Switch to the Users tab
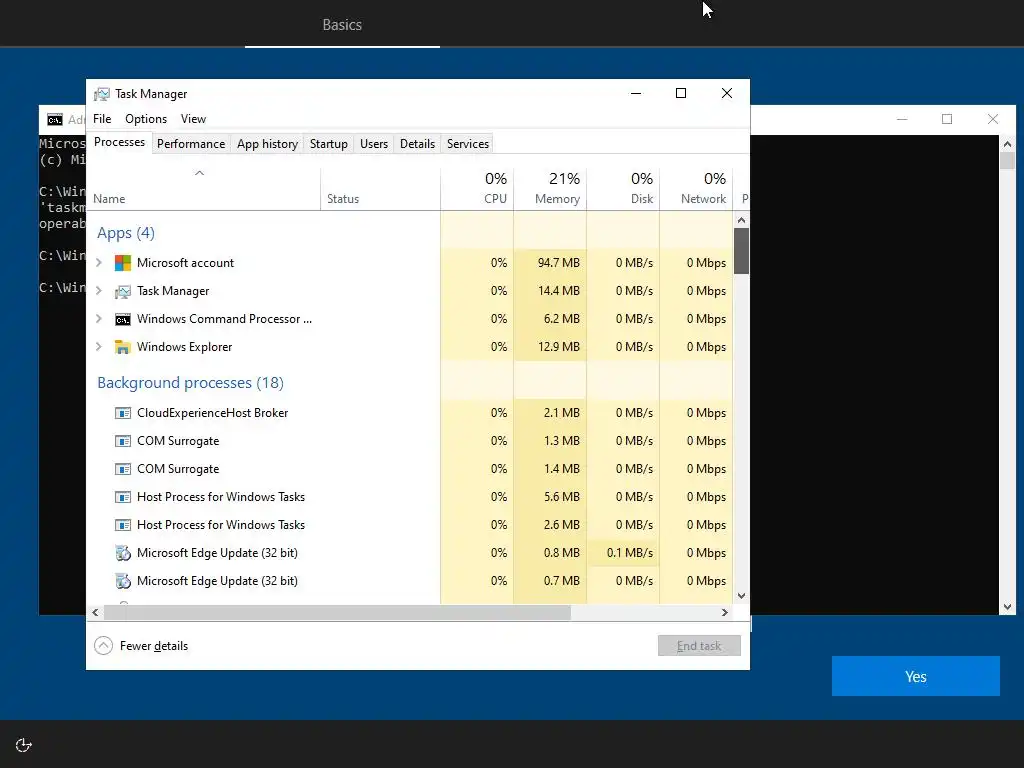 [x=374, y=144]
